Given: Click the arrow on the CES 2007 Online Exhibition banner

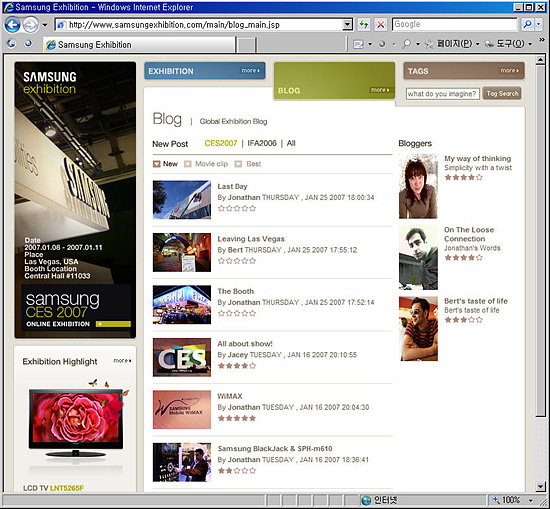Looking at the screenshot, I should [113, 324].
